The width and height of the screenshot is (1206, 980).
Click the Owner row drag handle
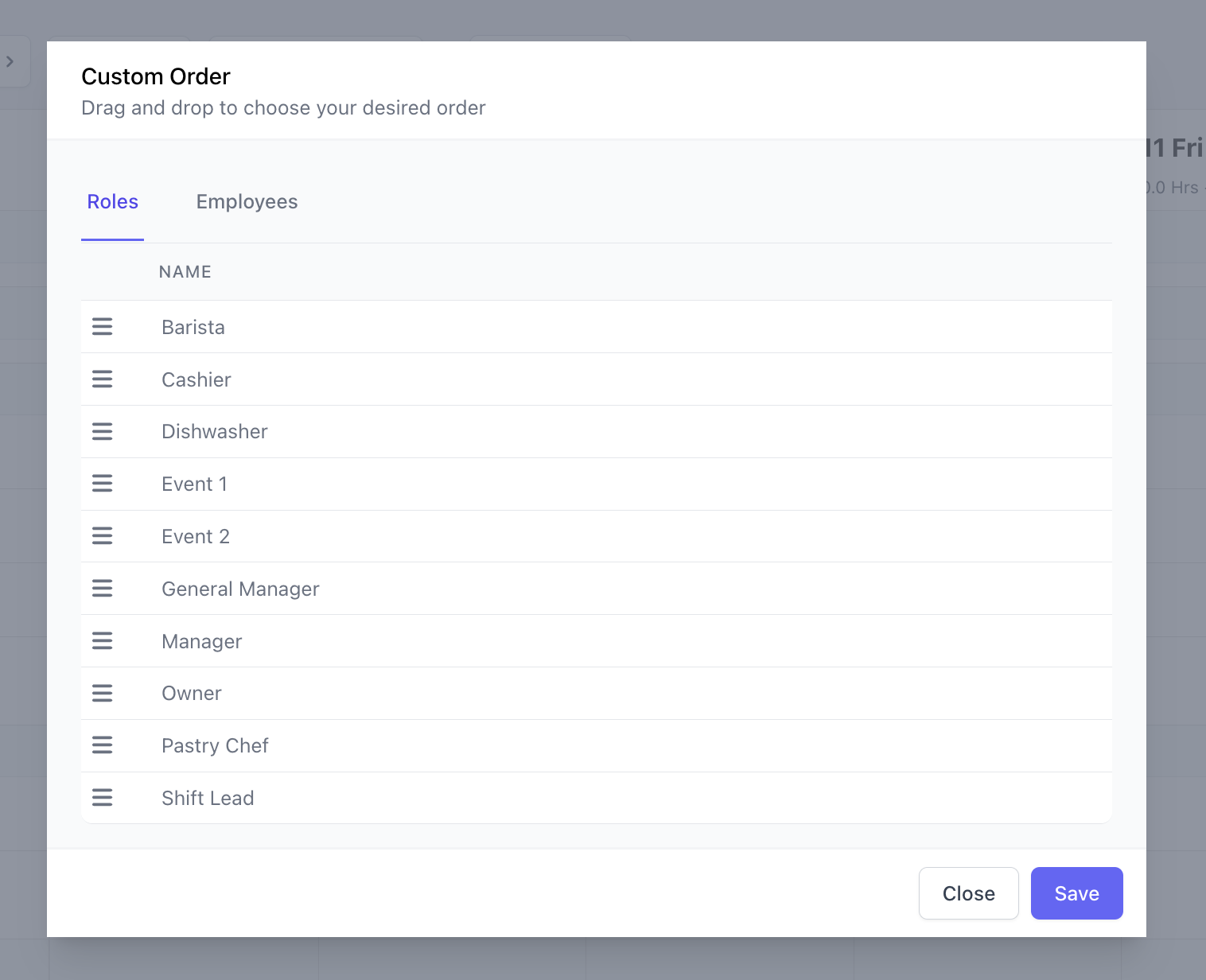[103, 694]
